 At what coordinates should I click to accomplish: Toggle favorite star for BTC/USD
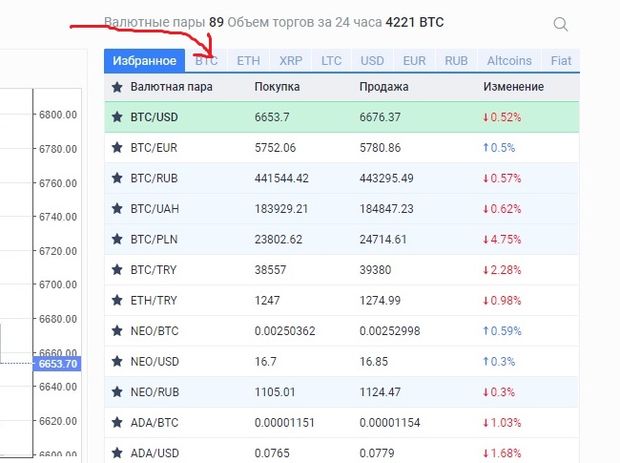tap(116, 117)
